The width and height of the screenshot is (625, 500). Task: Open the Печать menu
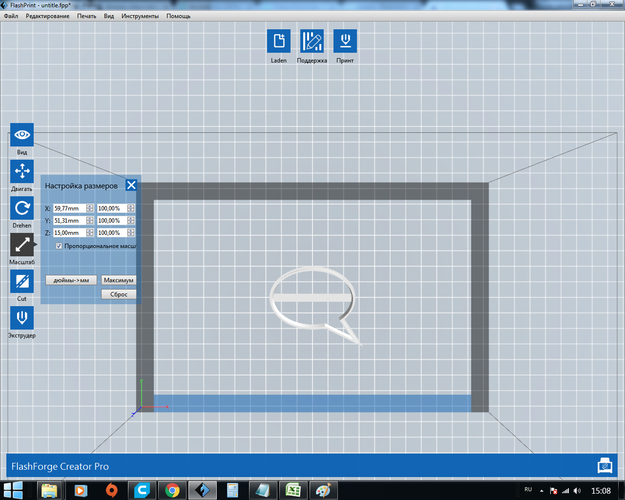pos(86,16)
